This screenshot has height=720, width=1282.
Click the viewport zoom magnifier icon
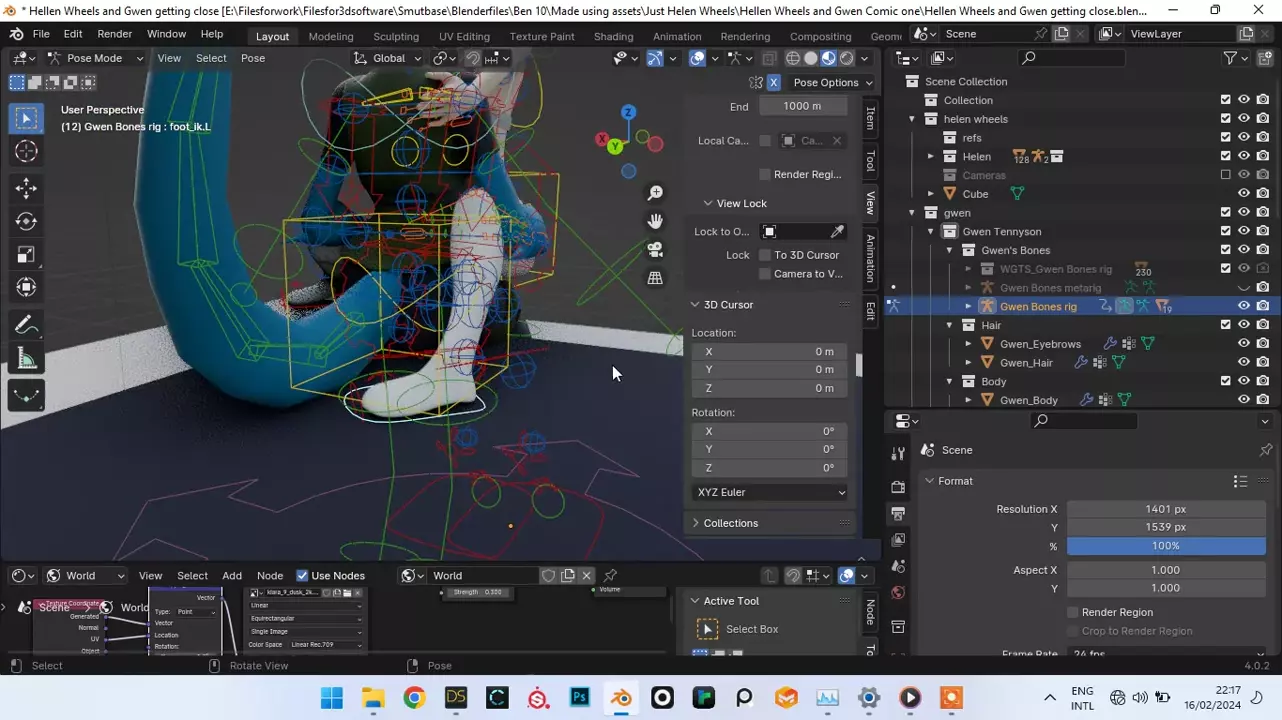pos(655,193)
